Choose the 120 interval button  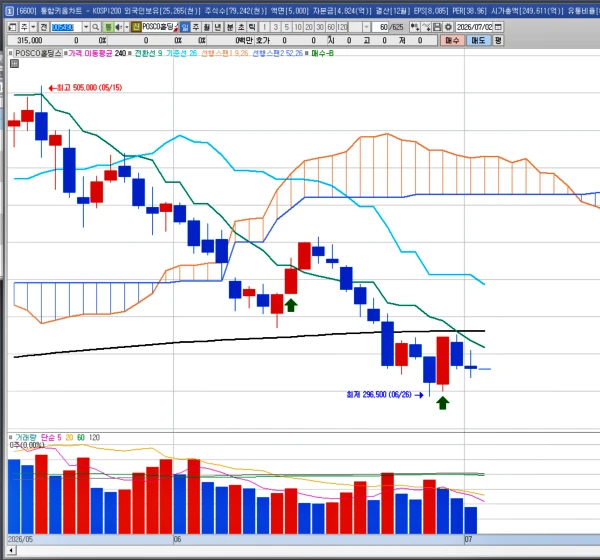pos(342,27)
